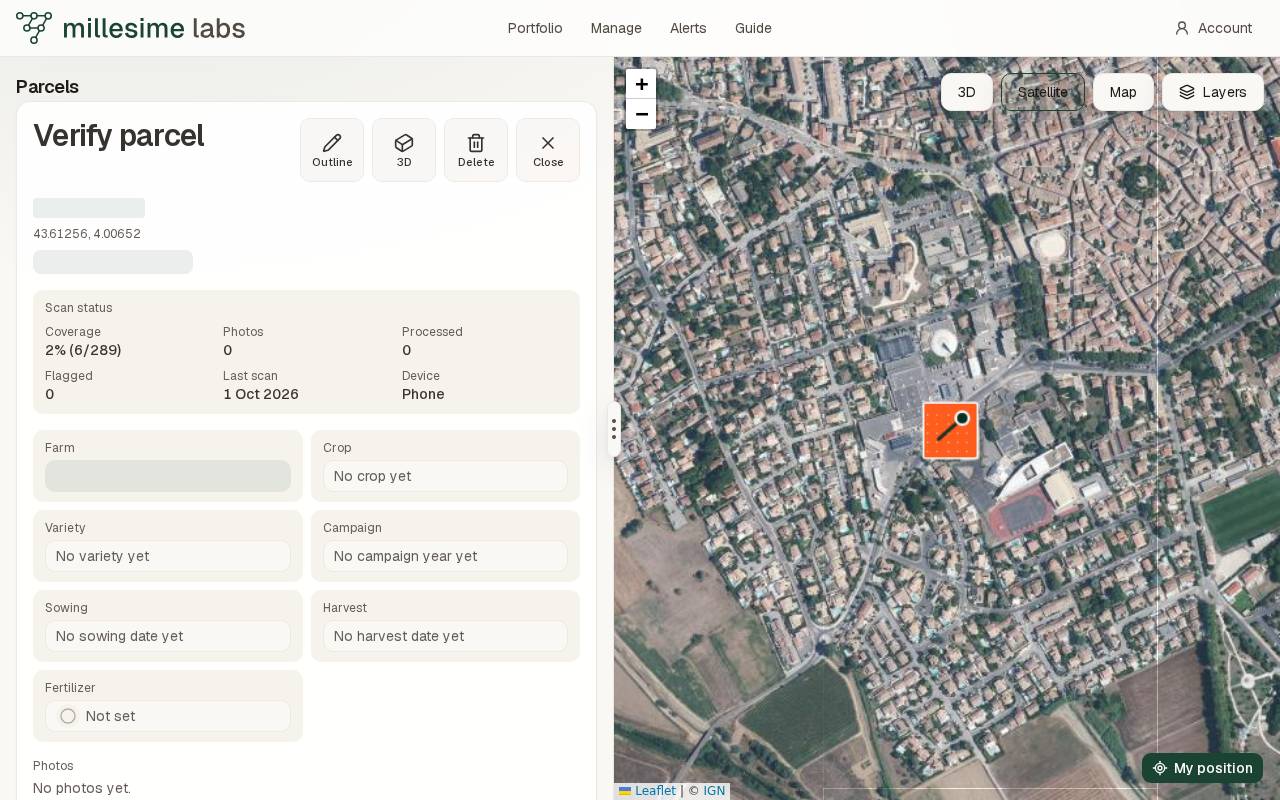
Task: Zoom out on the map
Action: tap(641, 114)
